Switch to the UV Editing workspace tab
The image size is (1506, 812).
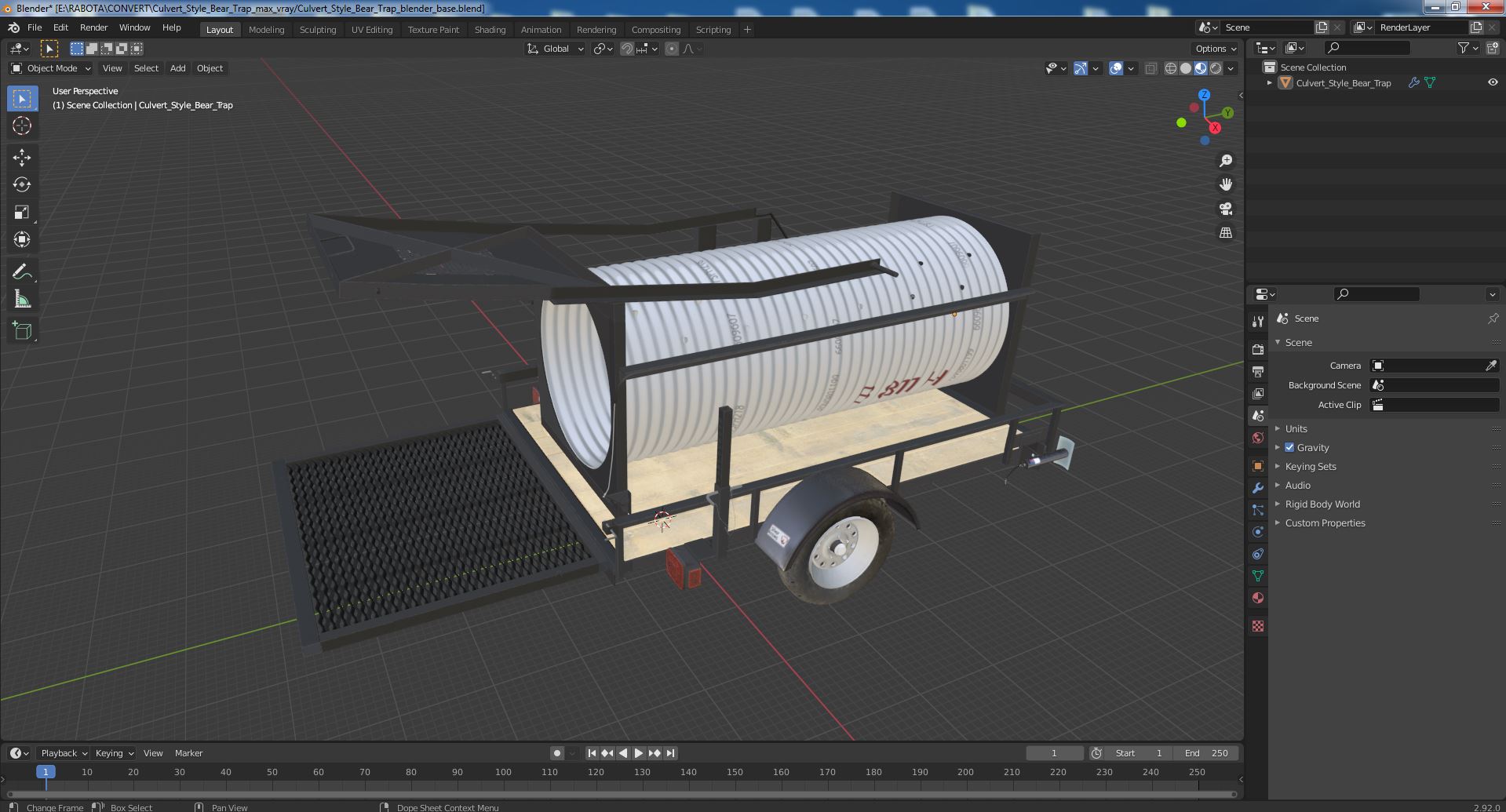pos(371,30)
